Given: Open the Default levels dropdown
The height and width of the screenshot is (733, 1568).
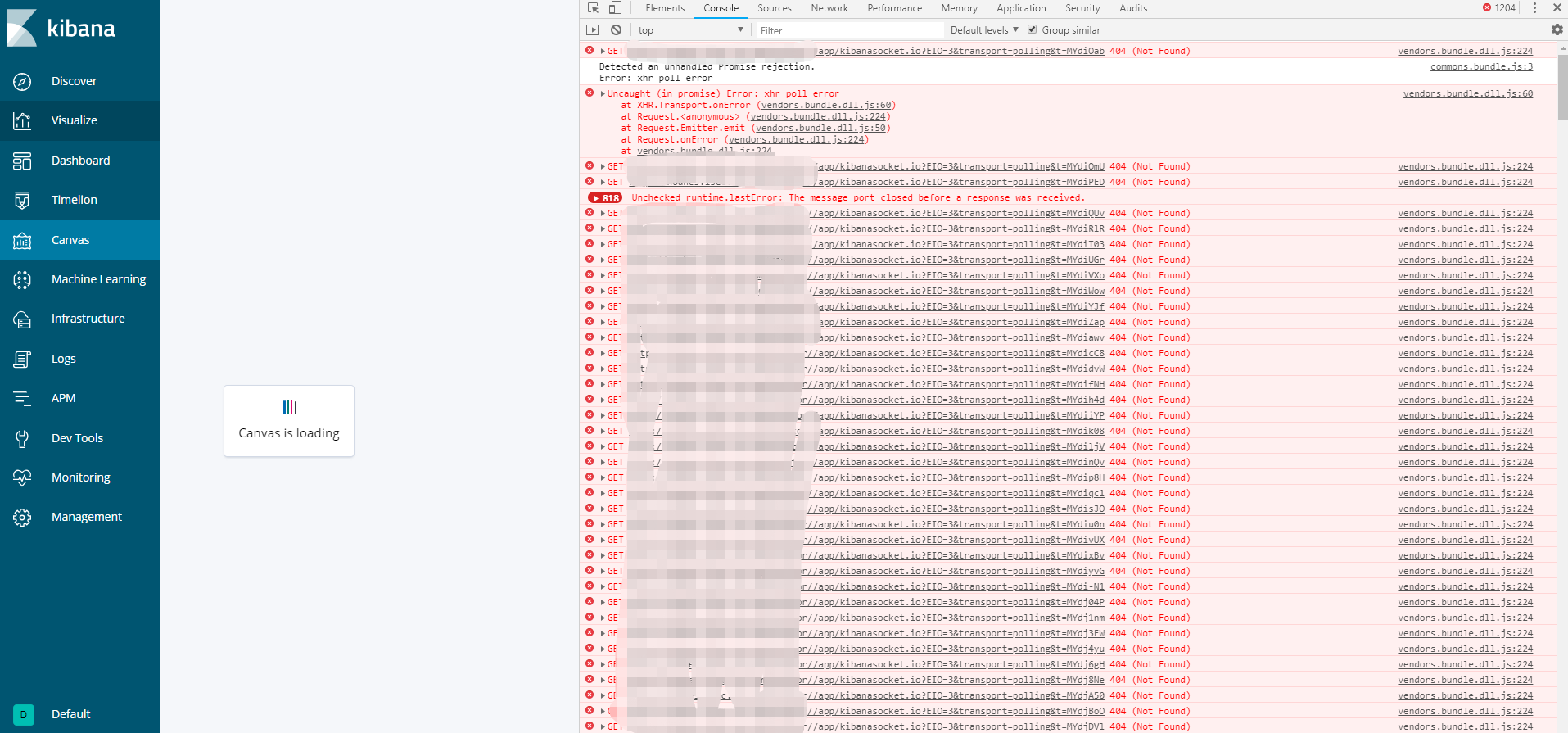Looking at the screenshot, I should (984, 30).
